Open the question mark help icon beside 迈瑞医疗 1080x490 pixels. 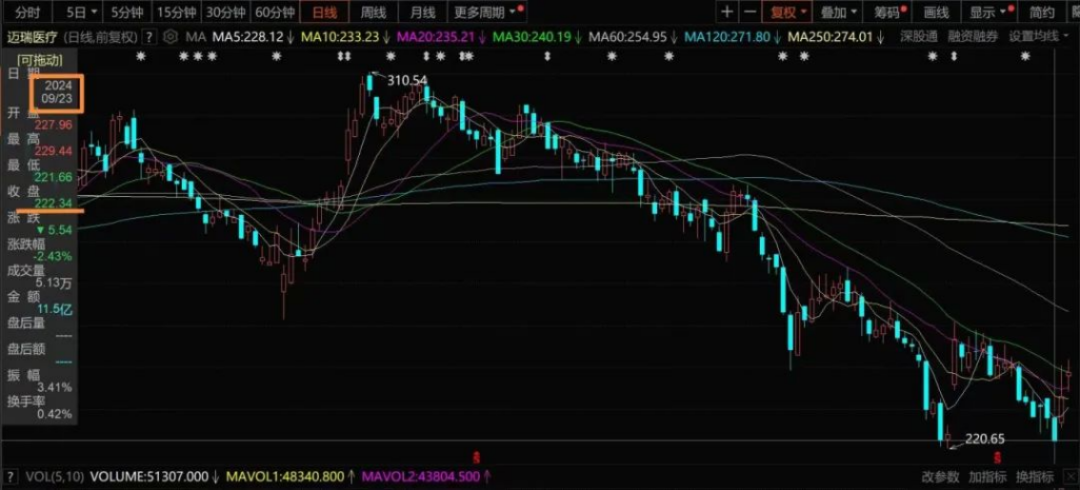[x=150, y=37]
